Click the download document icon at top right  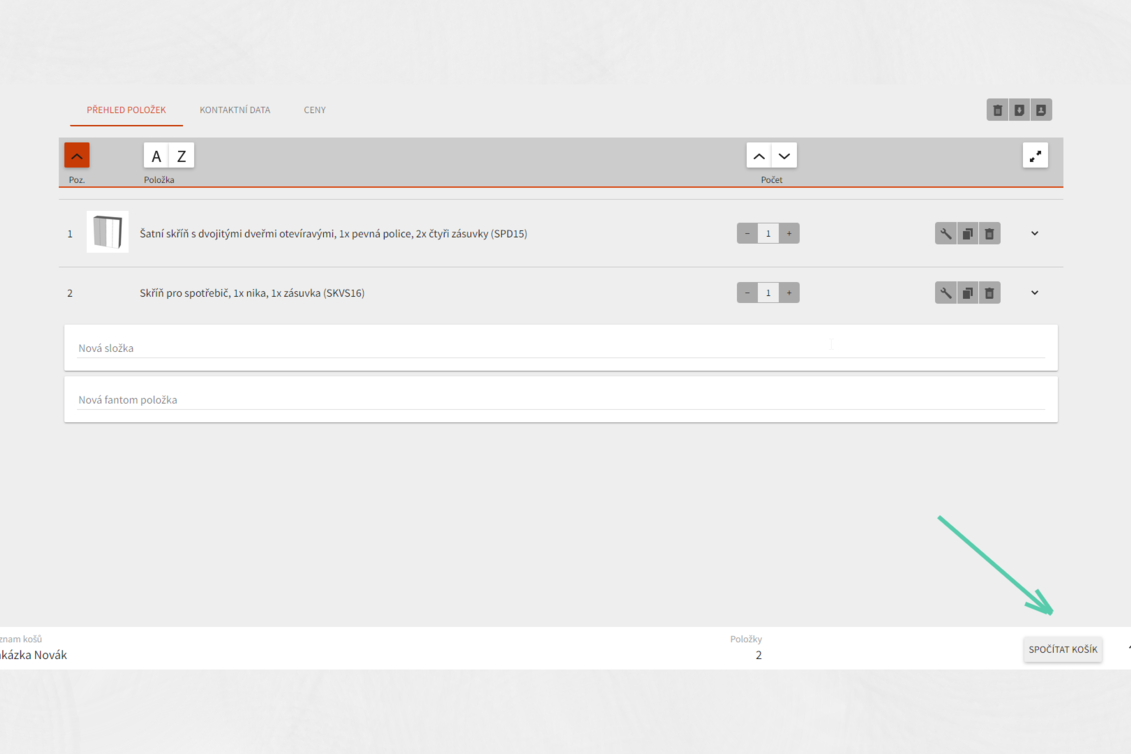click(1019, 110)
